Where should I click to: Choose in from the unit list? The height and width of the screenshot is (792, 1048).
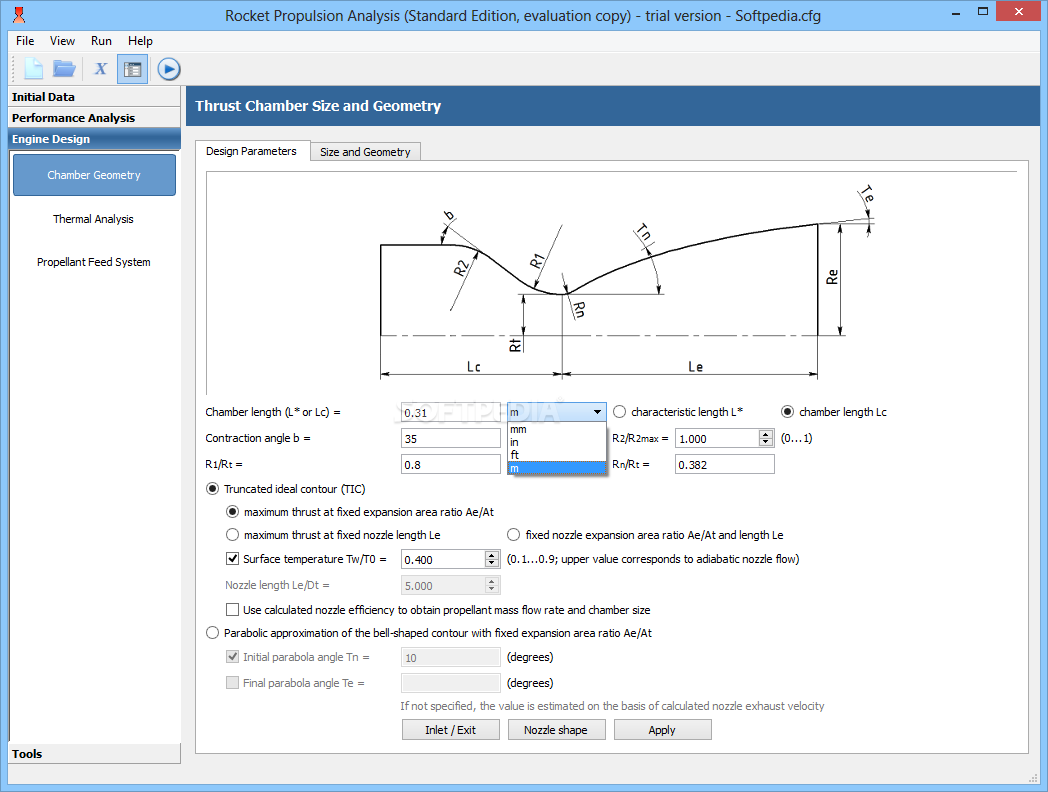[557, 442]
